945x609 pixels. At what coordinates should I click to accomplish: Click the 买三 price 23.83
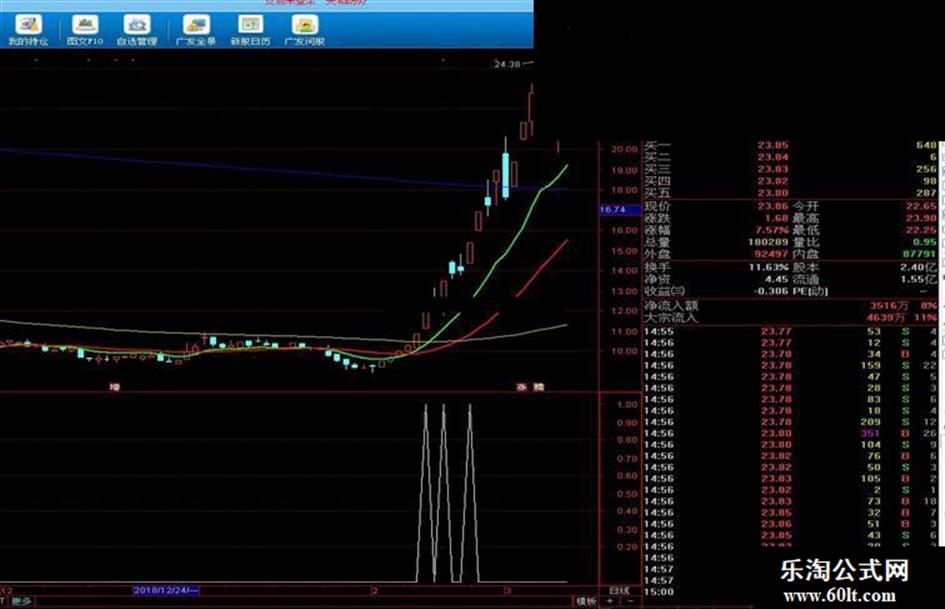pyautogui.click(x=773, y=169)
